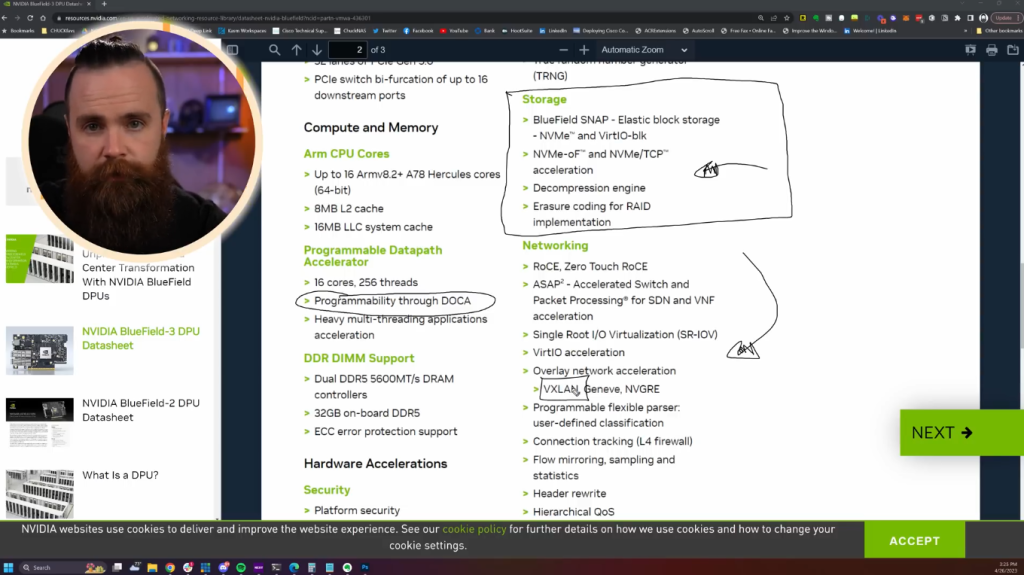Click 'Header rewrite' bullet text
Viewport: 1024px width, 575px height.
(569, 493)
